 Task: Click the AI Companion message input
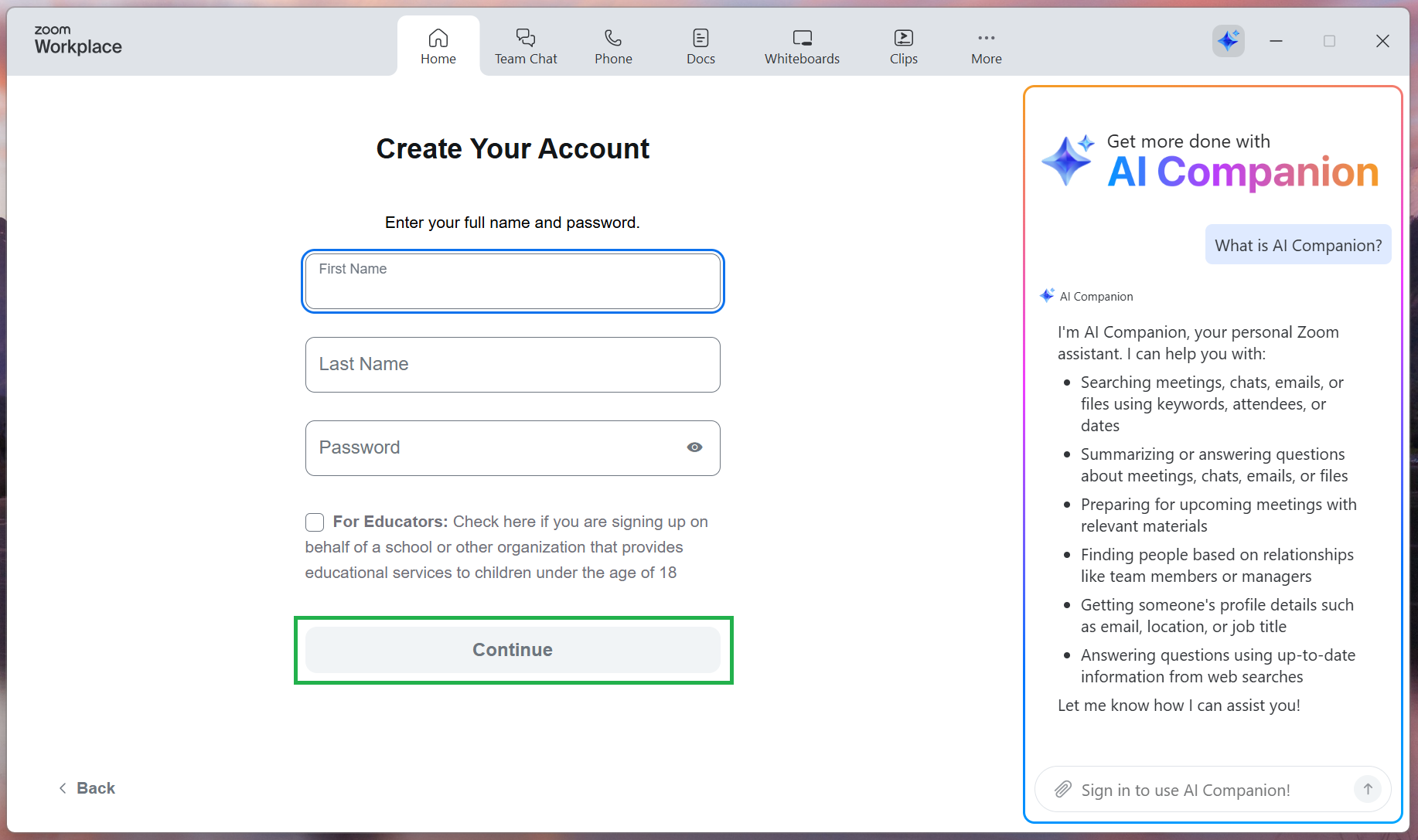tap(1212, 790)
